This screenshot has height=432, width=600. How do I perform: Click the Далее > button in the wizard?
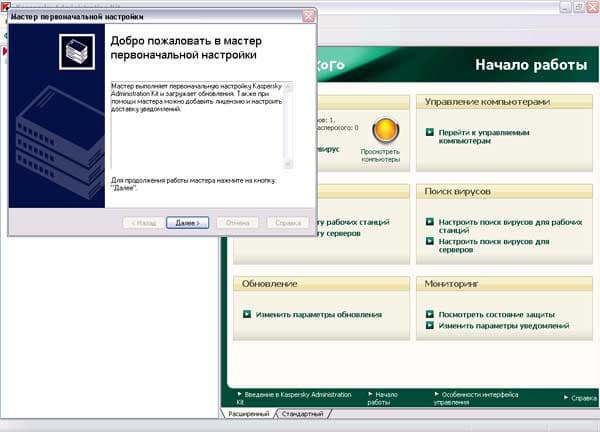pos(188,223)
